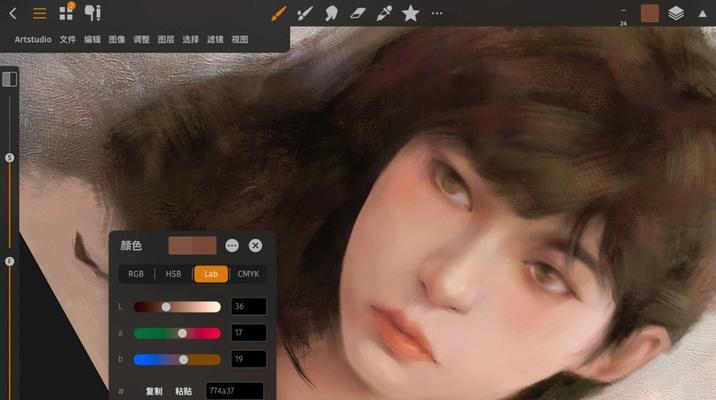
Task: Open color panel options with three dots
Action: point(232,246)
